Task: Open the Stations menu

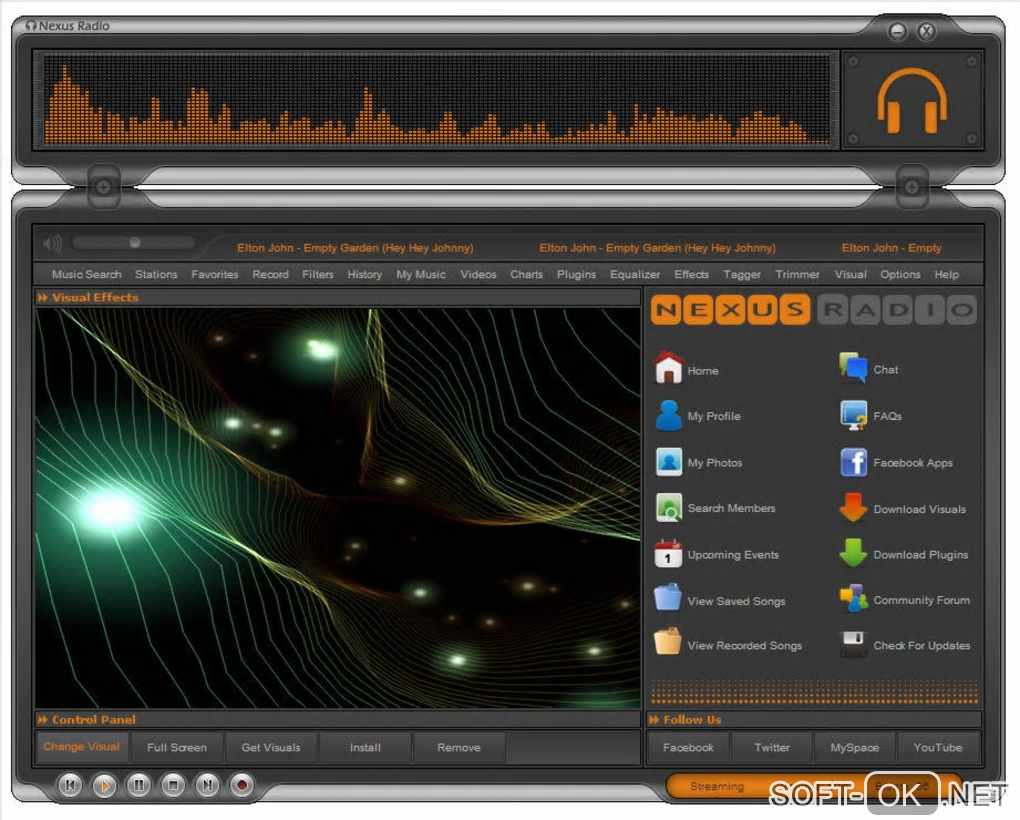Action: (x=156, y=274)
